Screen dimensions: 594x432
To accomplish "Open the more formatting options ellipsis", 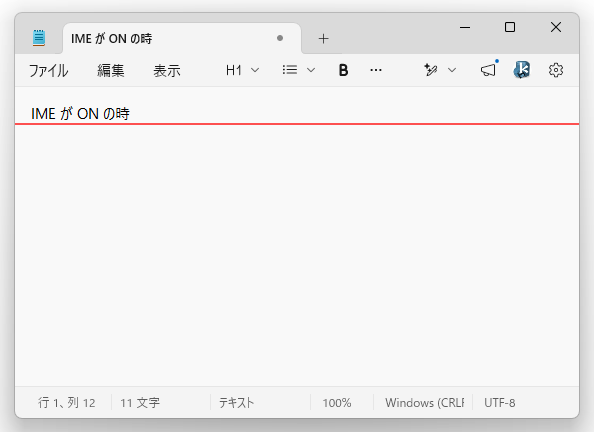I will click(x=376, y=70).
